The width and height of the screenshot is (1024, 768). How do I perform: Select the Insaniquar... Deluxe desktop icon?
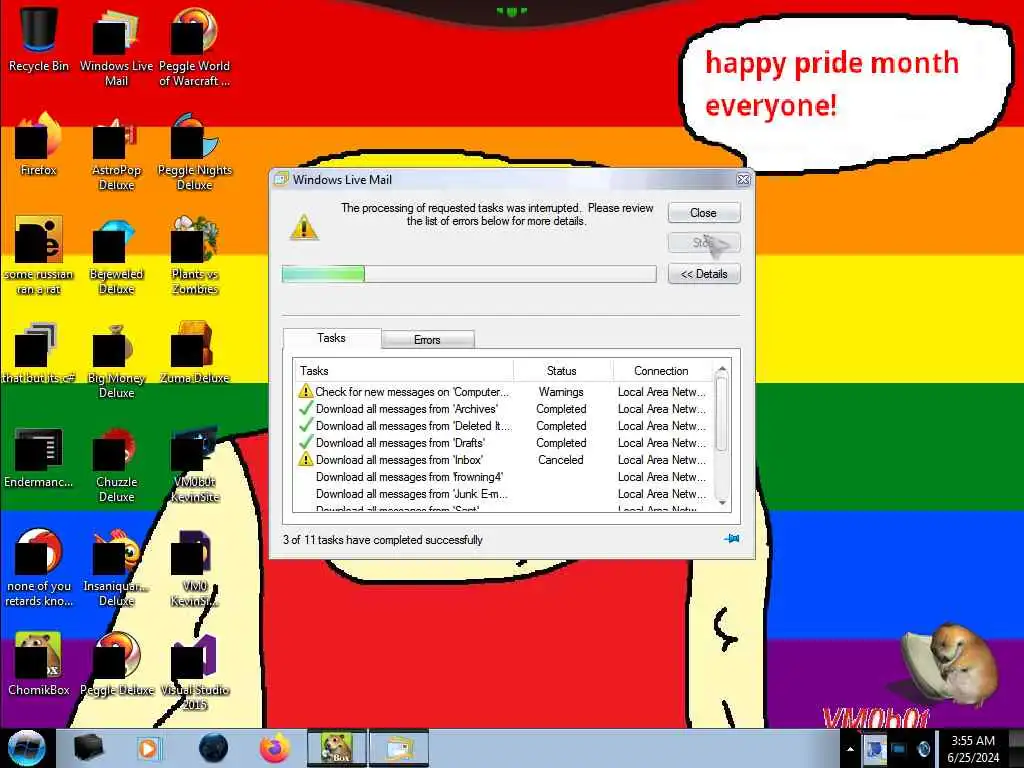click(116, 567)
